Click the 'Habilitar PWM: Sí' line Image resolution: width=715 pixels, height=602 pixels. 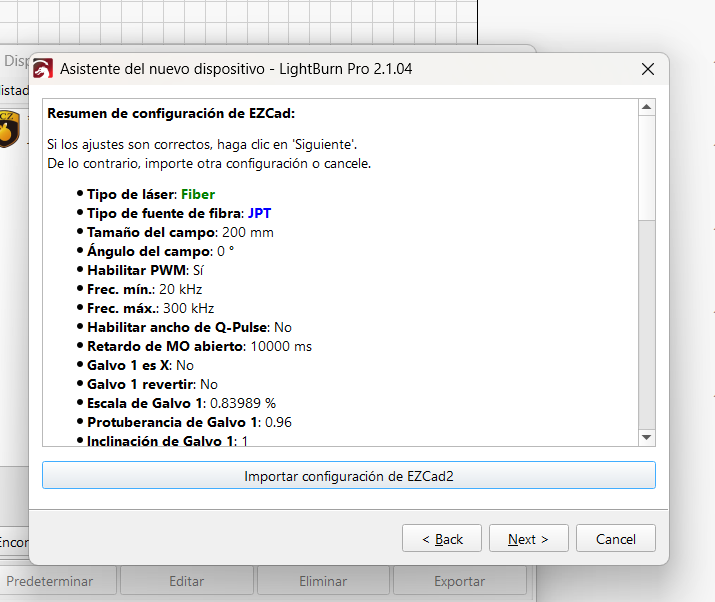(x=145, y=270)
